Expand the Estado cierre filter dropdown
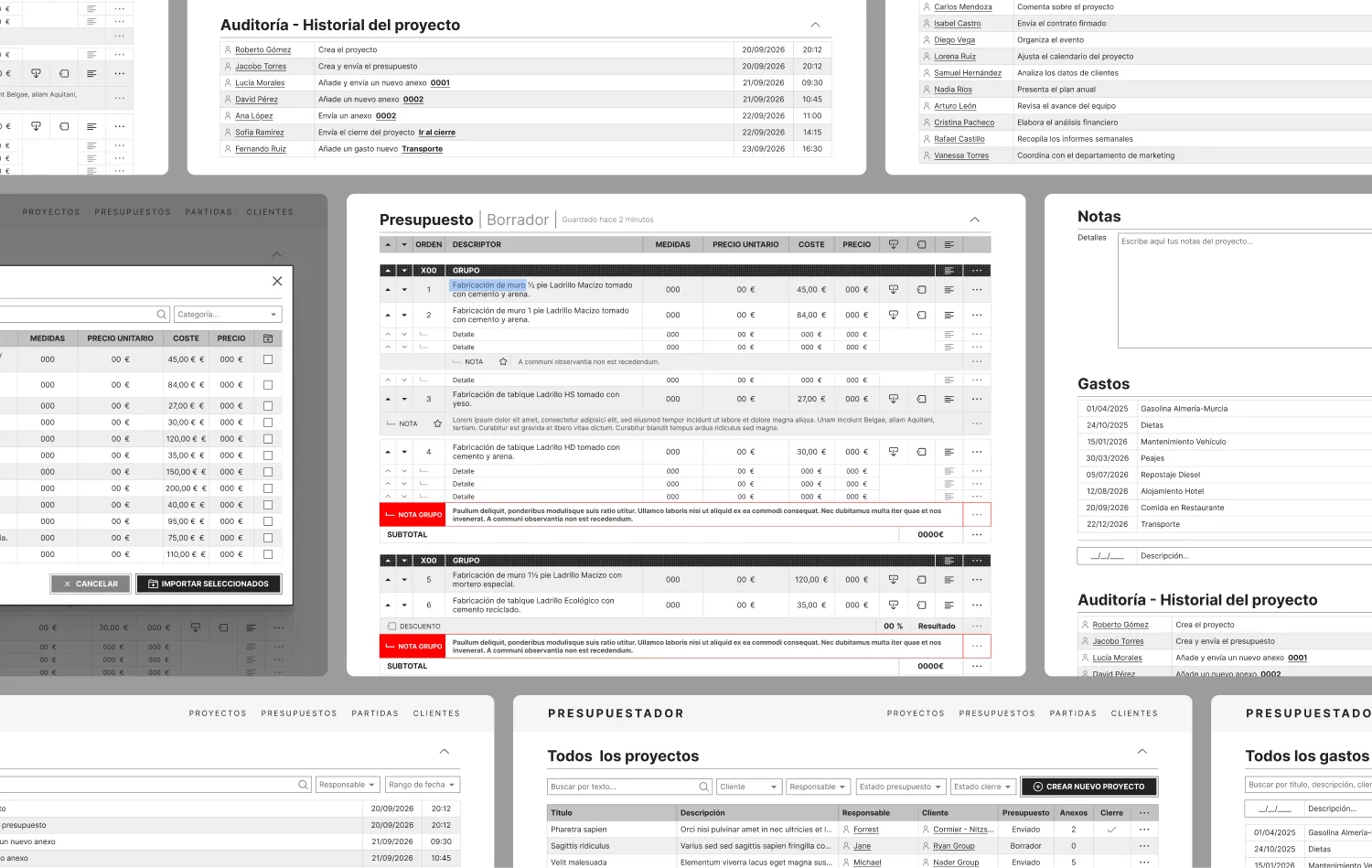 click(x=983, y=787)
